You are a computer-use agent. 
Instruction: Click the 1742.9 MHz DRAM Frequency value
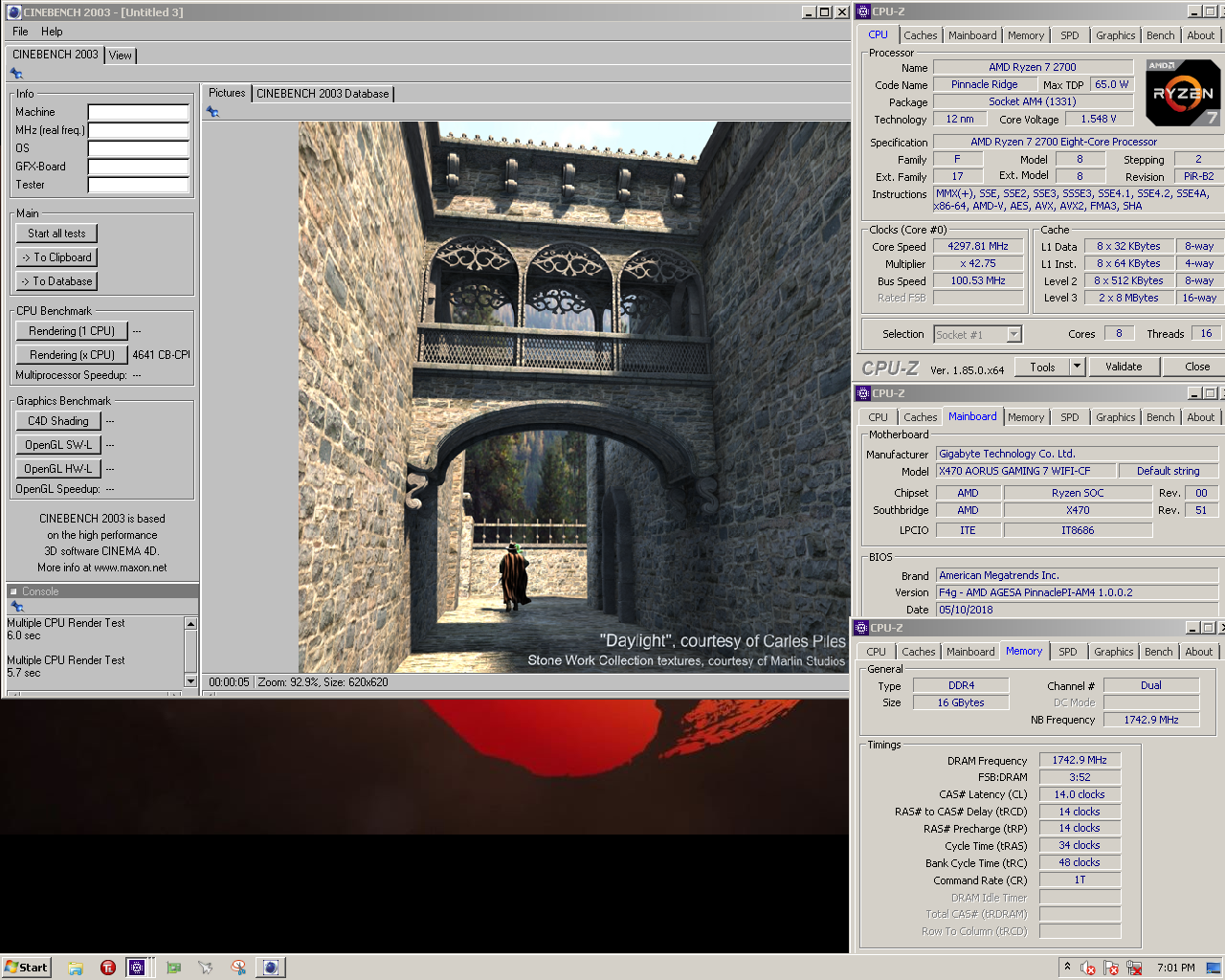tap(1079, 760)
